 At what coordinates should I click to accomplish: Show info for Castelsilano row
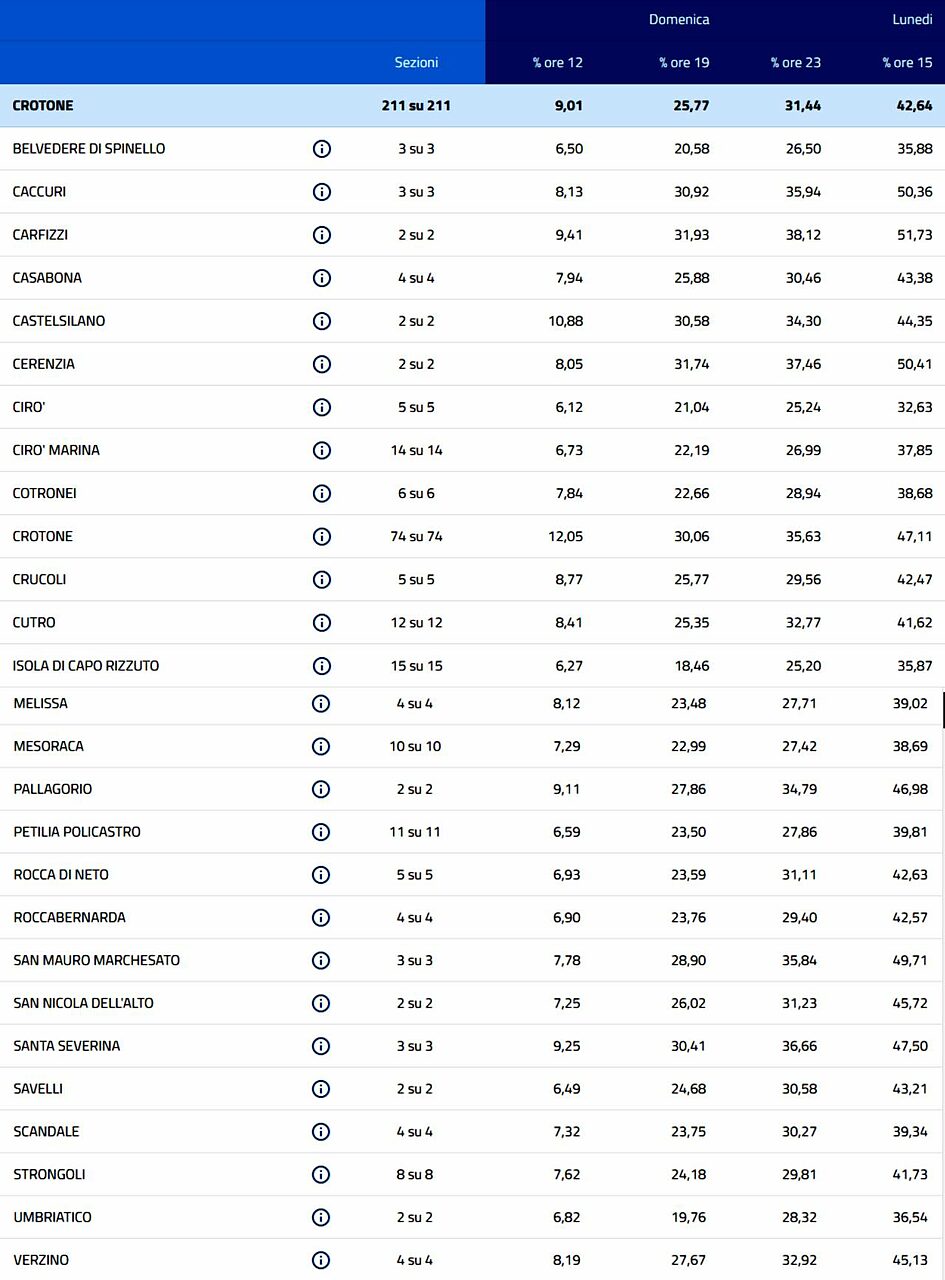pyautogui.click(x=322, y=321)
